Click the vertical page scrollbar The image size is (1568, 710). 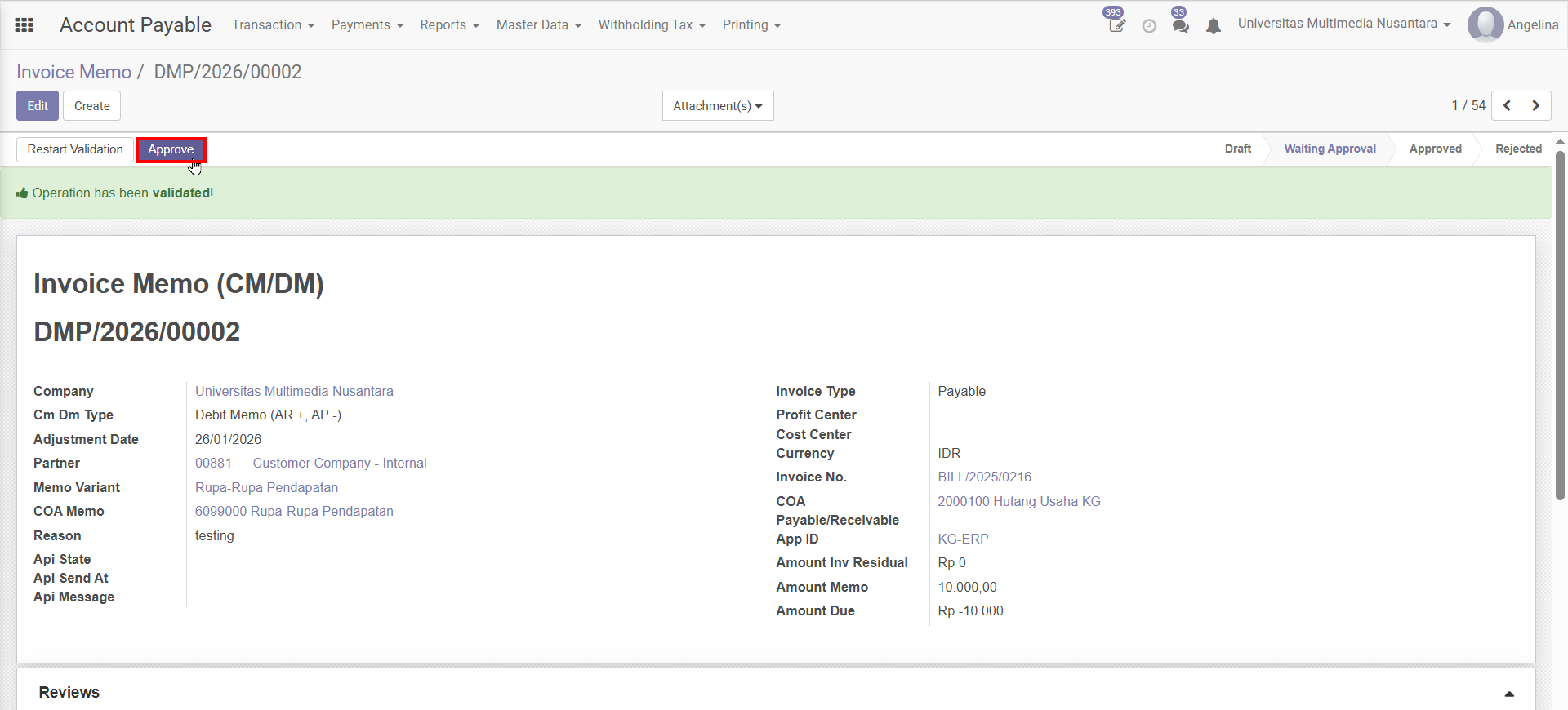tap(1560, 326)
